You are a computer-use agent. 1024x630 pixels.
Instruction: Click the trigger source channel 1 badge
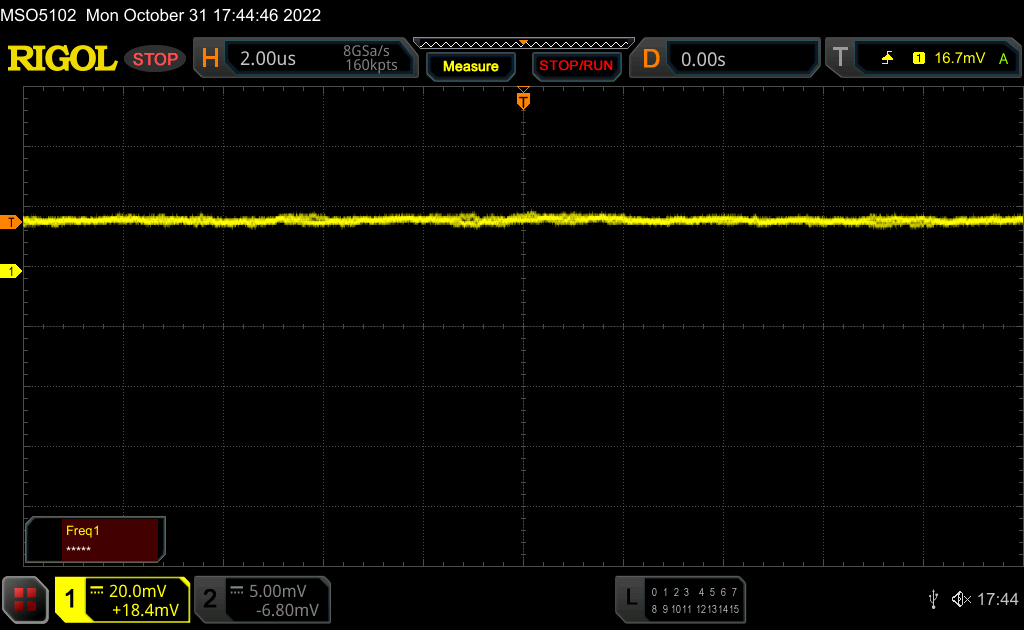tap(919, 58)
